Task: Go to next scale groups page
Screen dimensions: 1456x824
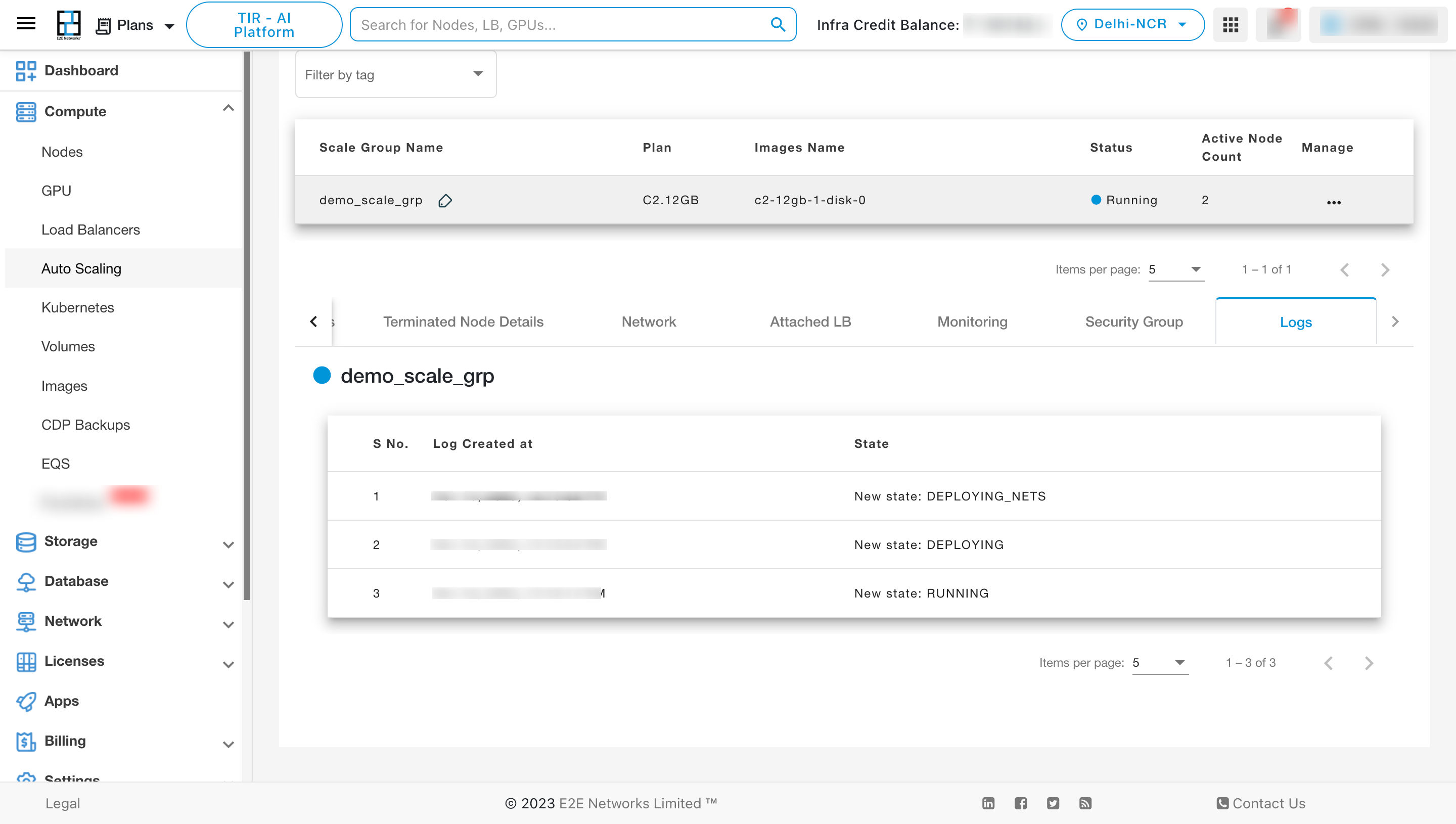Action: coord(1385,270)
